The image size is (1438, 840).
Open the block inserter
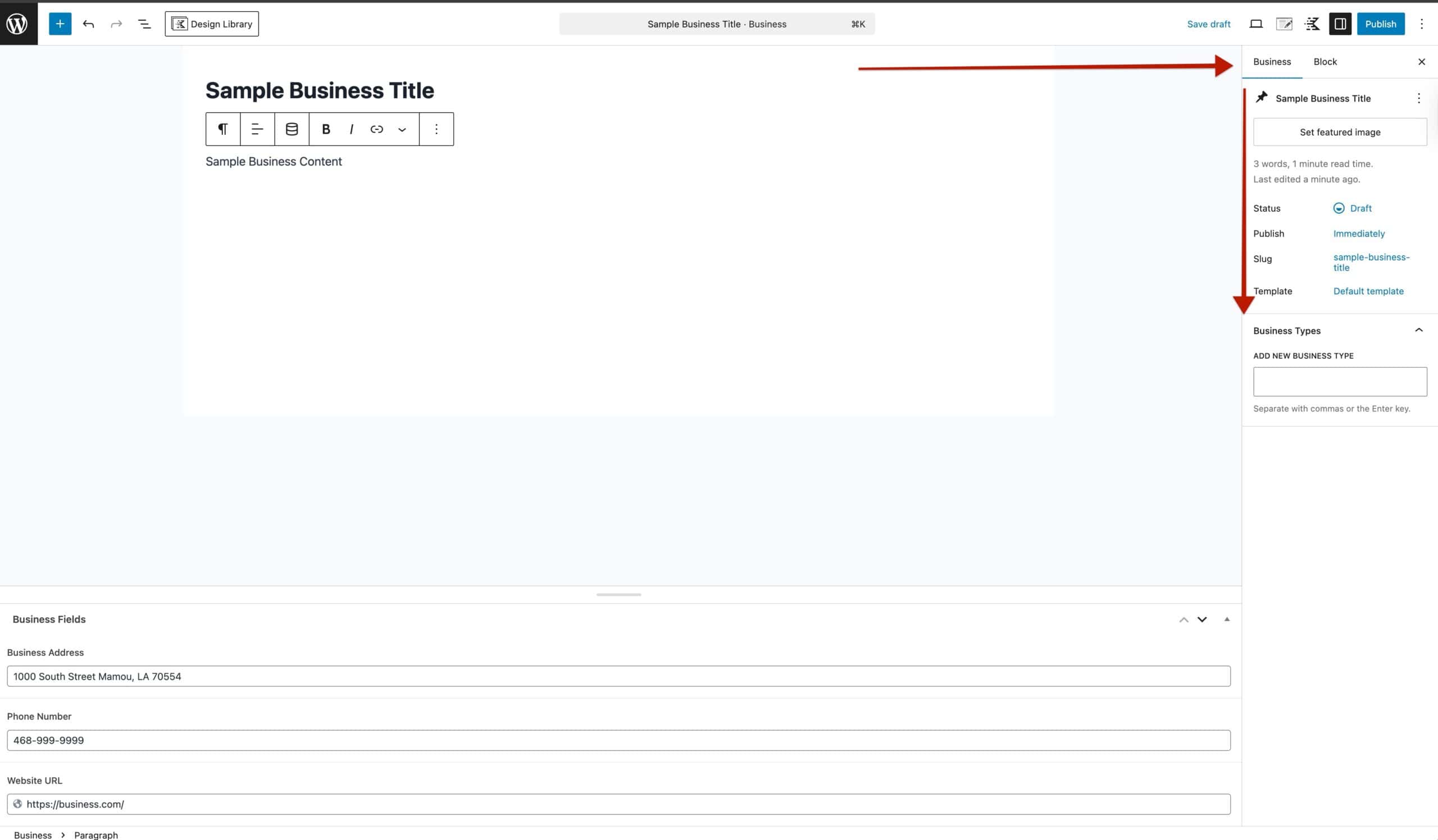click(x=60, y=24)
